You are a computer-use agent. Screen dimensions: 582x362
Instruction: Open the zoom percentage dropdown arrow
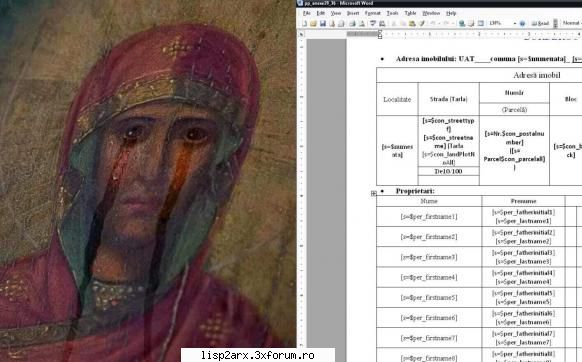pos(515,23)
